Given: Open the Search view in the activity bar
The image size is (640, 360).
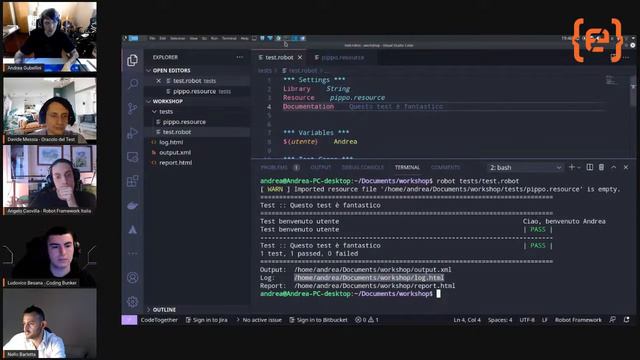Looking at the screenshot, I should [133, 84].
